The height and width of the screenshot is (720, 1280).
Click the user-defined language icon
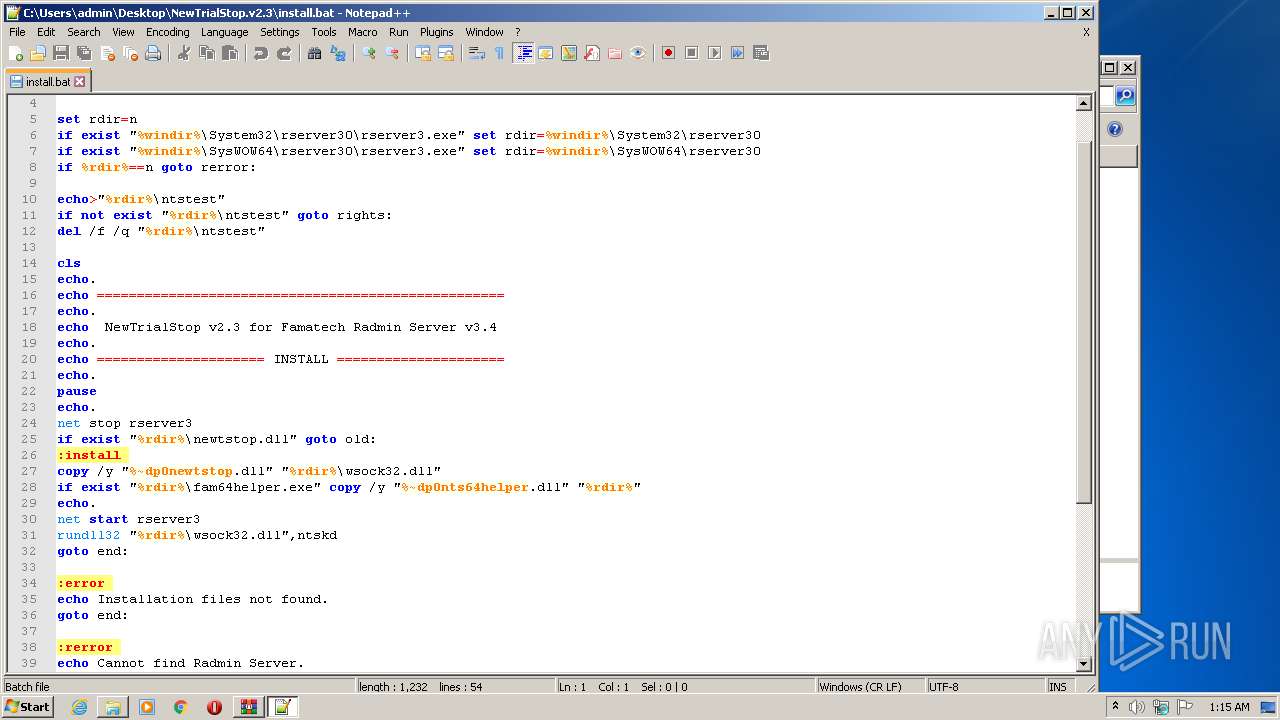546,53
